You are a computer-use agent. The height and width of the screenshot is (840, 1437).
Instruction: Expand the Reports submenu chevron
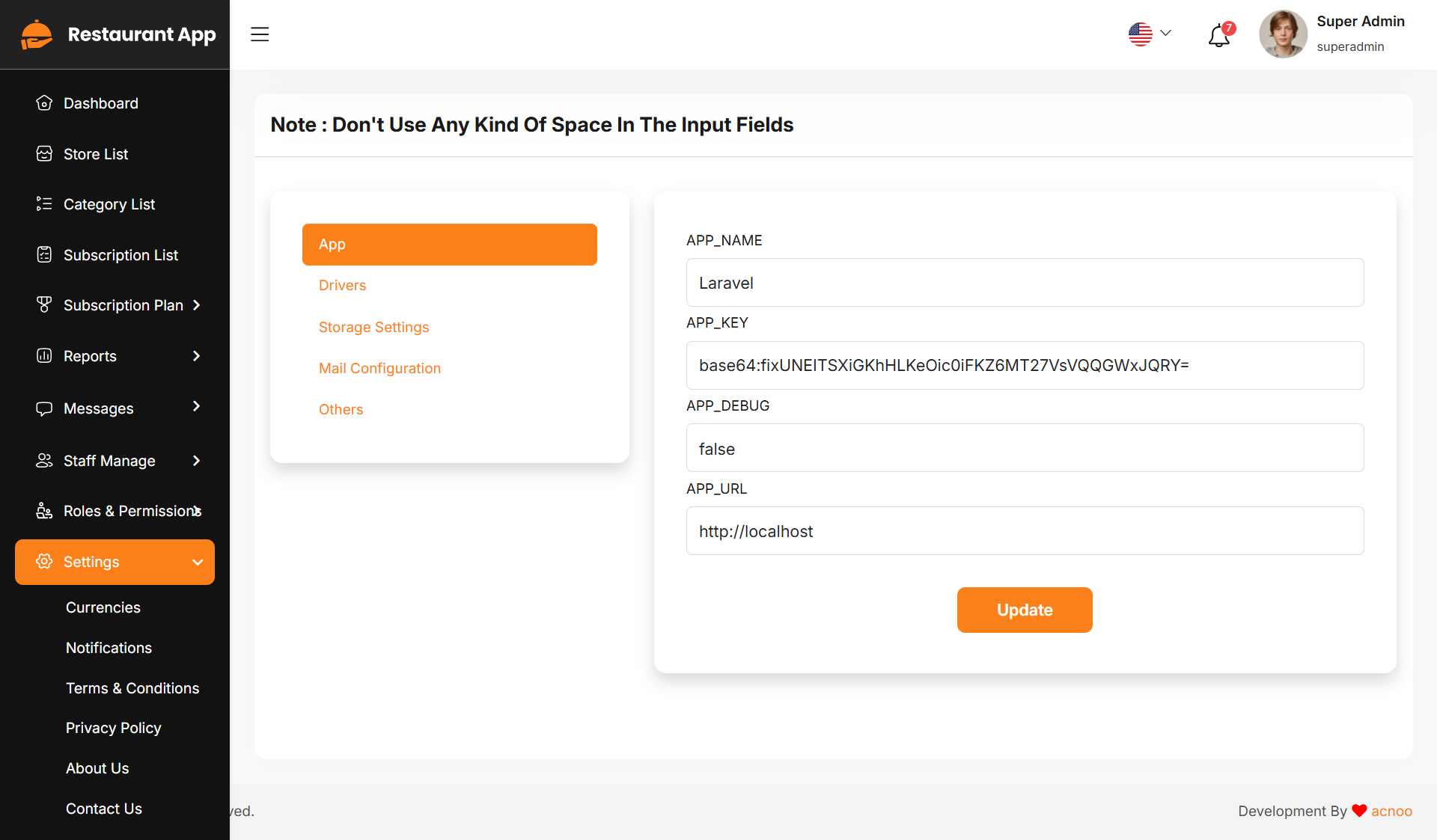point(197,356)
